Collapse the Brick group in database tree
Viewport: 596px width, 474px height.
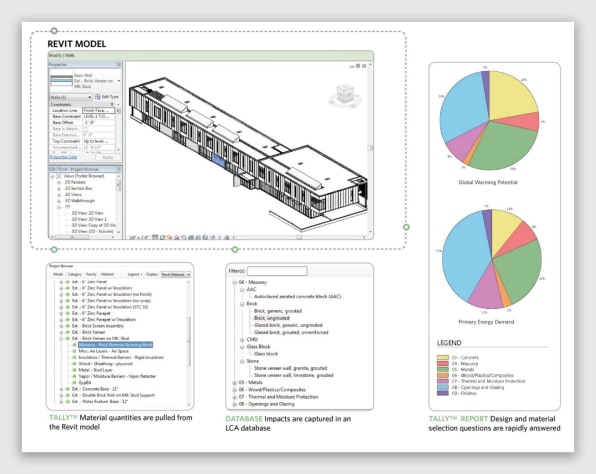point(242,304)
